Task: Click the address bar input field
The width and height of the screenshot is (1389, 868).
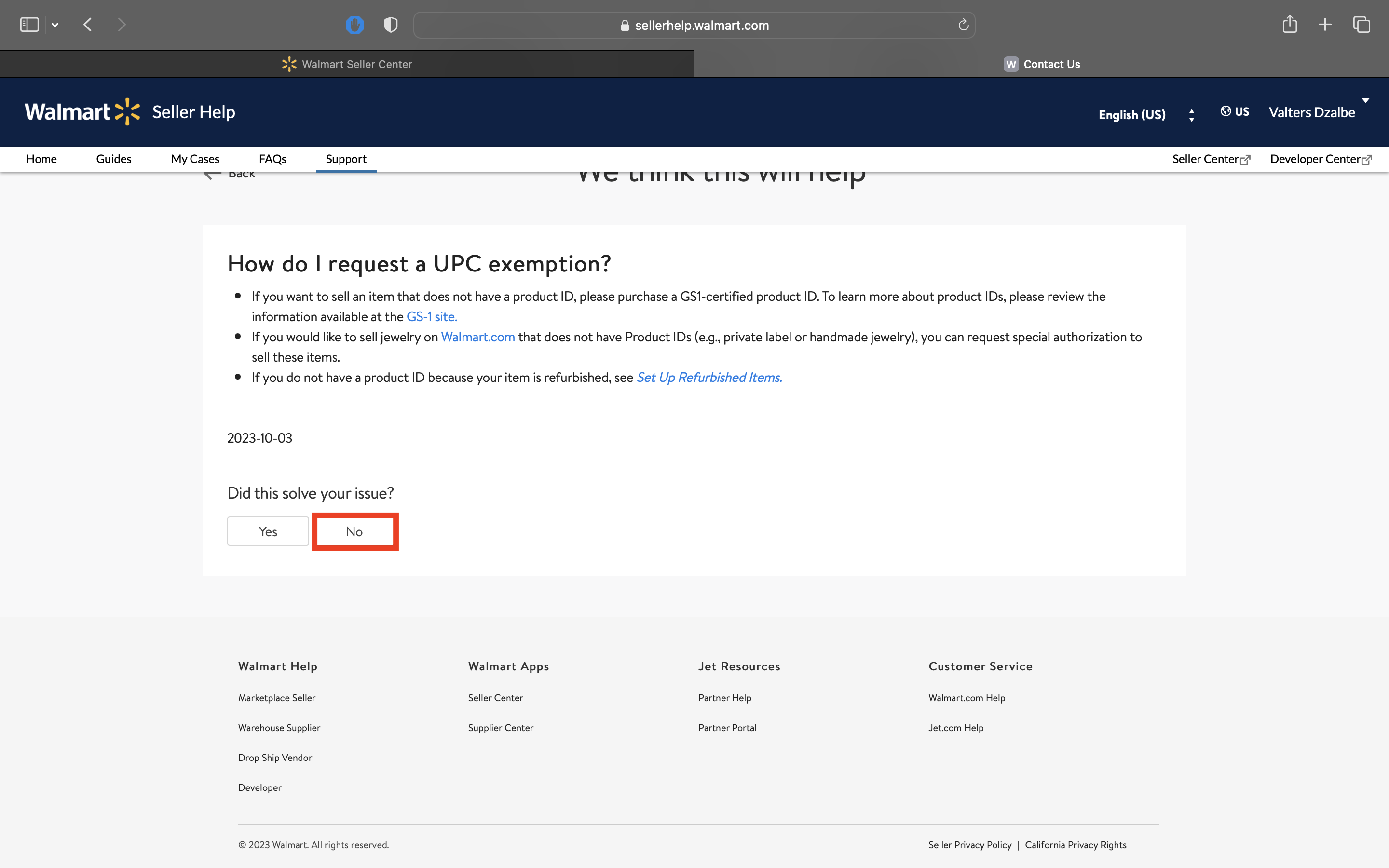Action: tap(695, 25)
